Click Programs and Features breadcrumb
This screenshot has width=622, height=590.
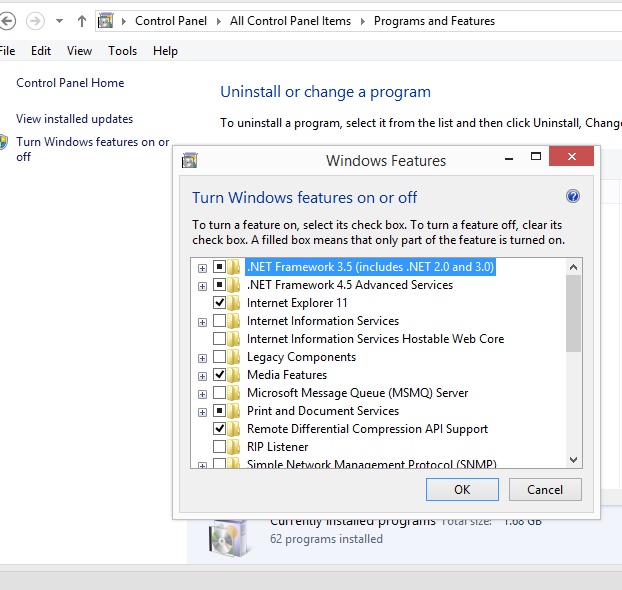434,21
